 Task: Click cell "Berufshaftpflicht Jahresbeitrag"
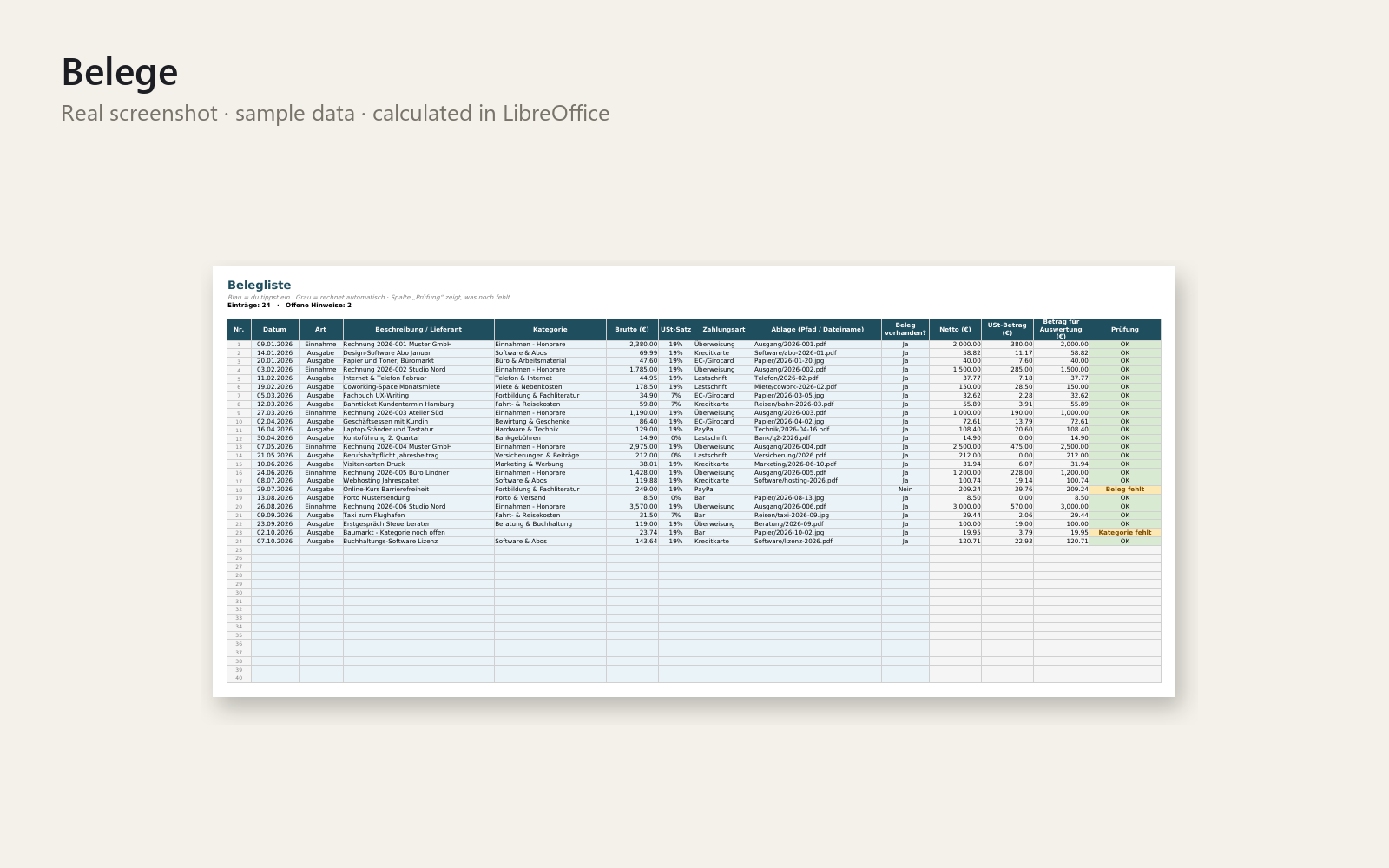click(418, 456)
